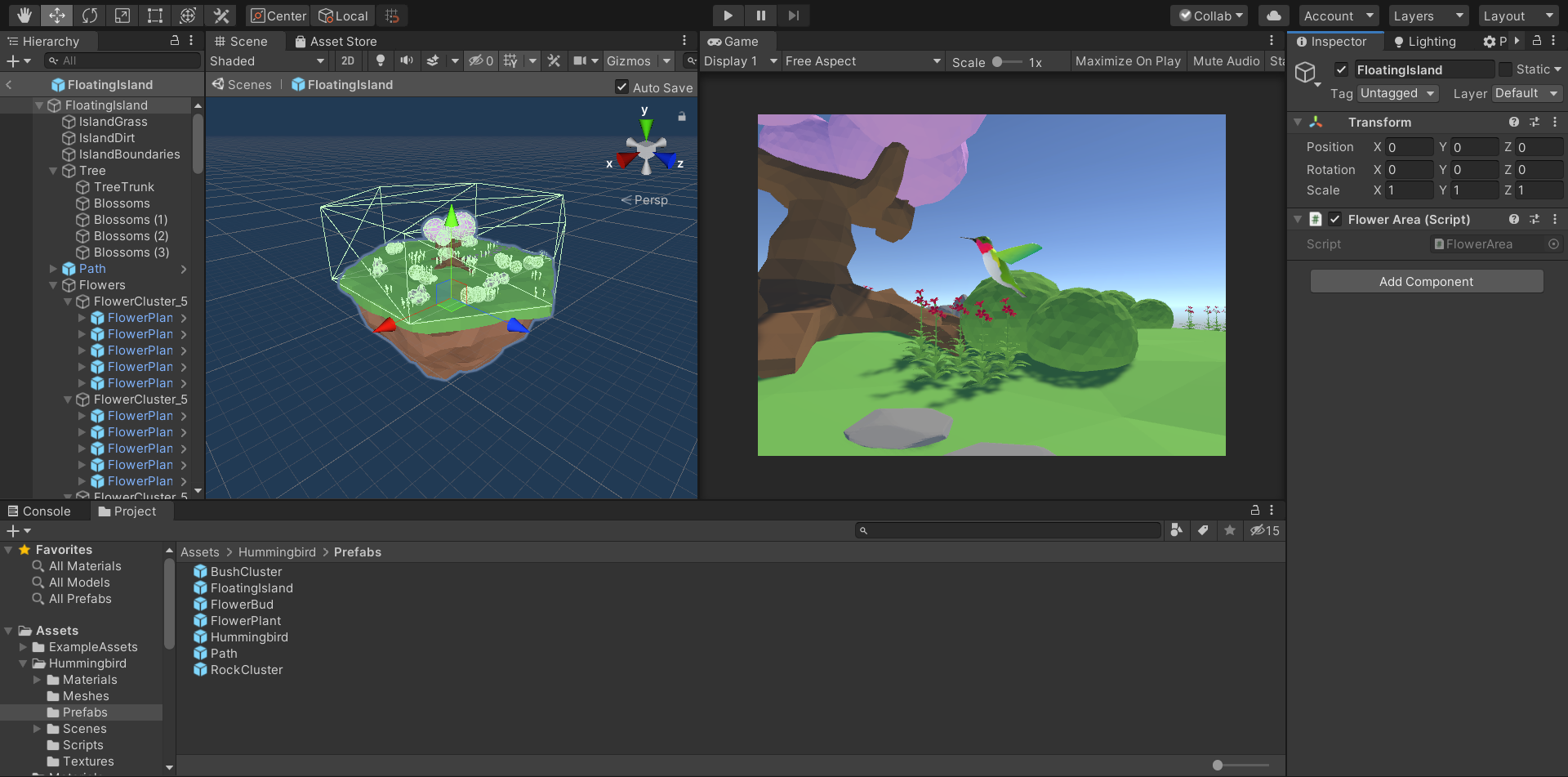
Task: Click the Y axis cone of orientation gizmo
Action: click(x=646, y=128)
